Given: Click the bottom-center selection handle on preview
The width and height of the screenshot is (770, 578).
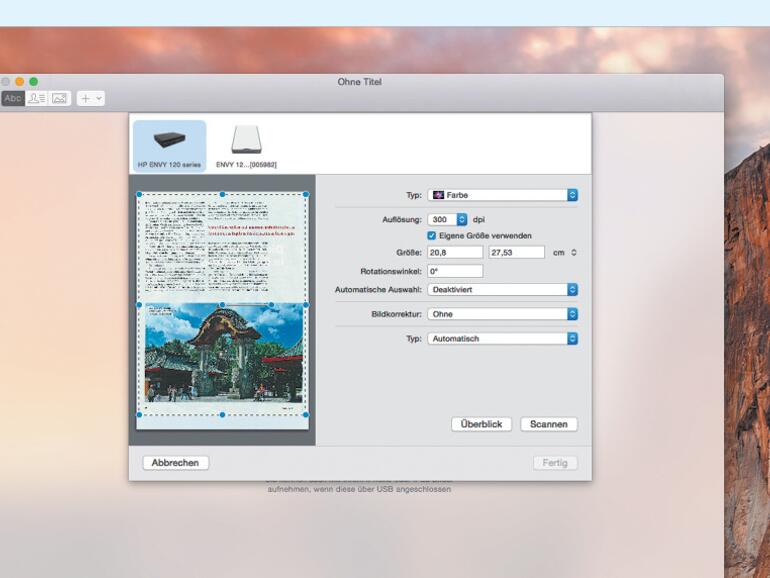Looking at the screenshot, I should click(222, 415).
